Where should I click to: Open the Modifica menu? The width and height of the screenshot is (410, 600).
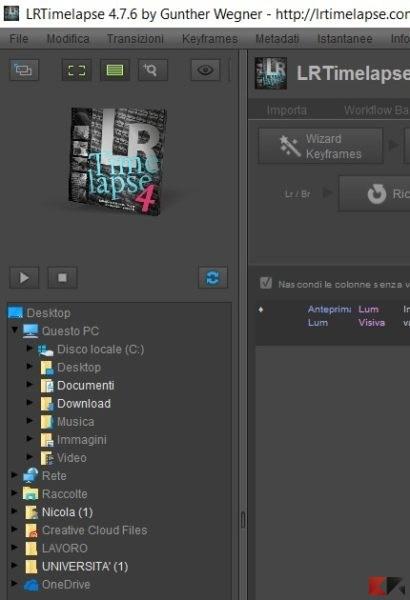click(x=68, y=39)
